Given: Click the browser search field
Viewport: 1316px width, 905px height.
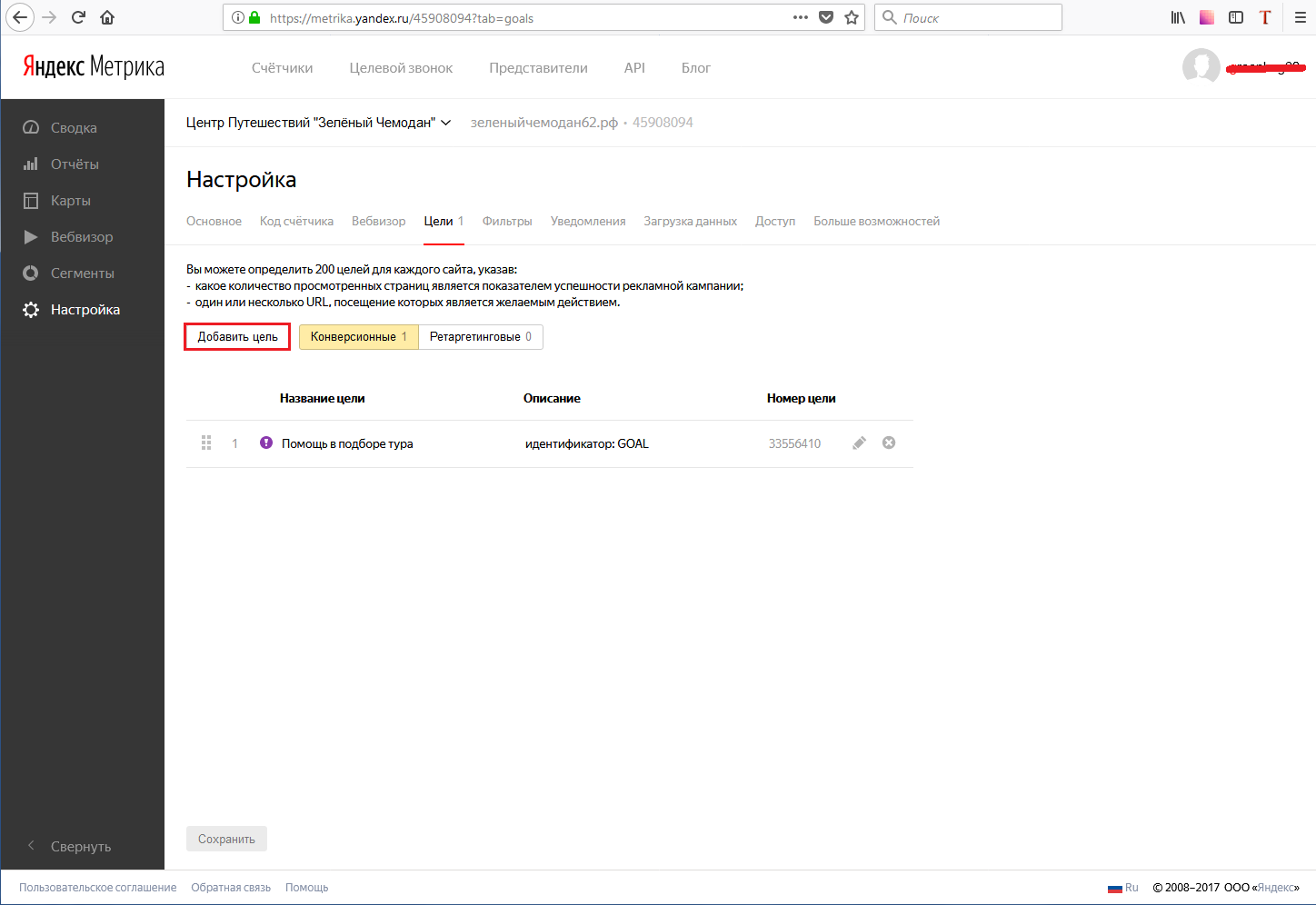Looking at the screenshot, I should (x=968, y=17).
